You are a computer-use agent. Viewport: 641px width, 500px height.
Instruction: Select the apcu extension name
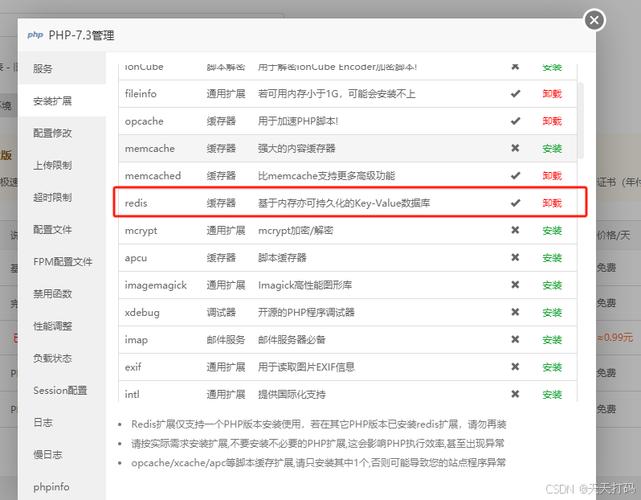tap(136, 258)
